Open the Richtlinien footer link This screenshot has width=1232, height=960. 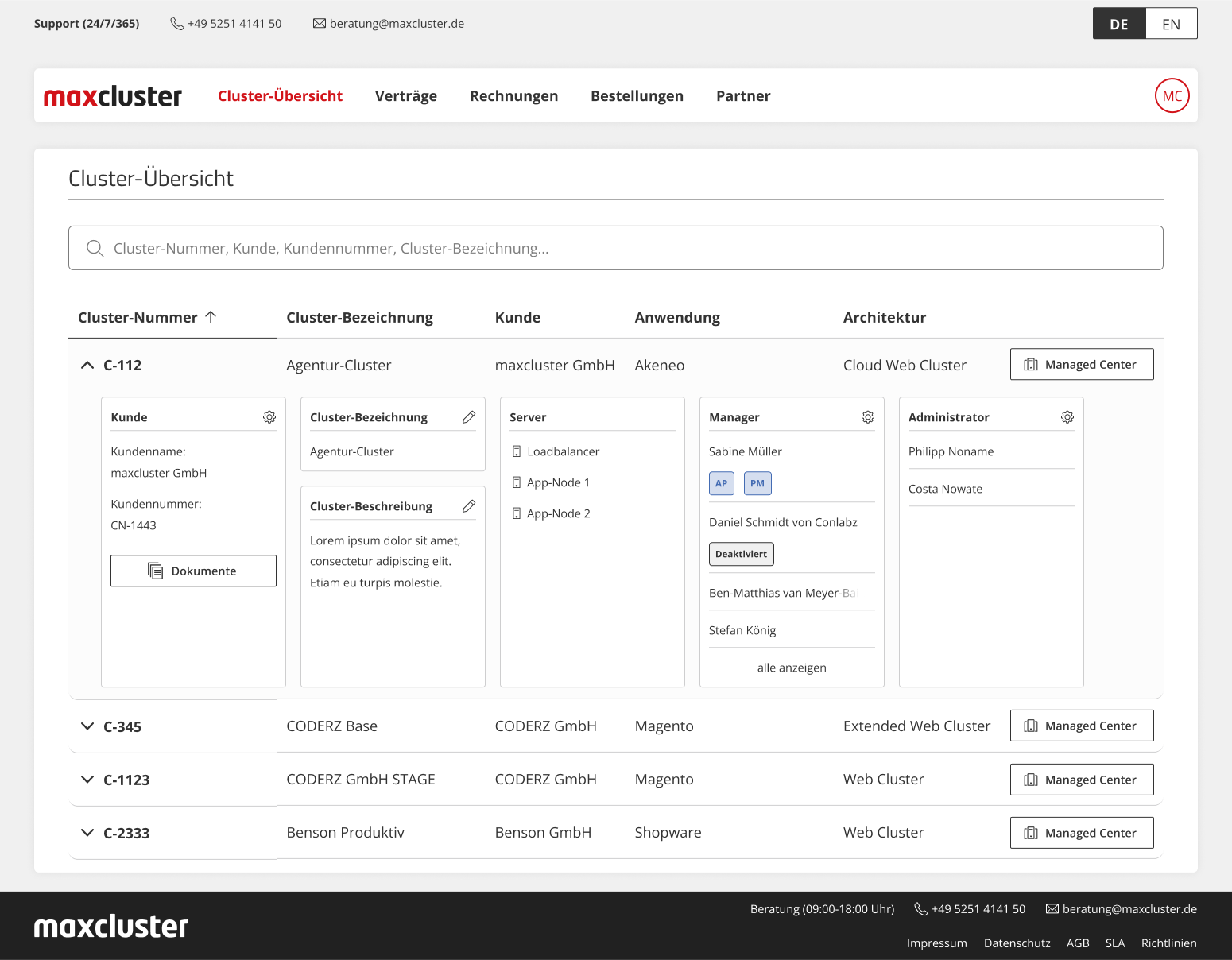(1169, 943)
